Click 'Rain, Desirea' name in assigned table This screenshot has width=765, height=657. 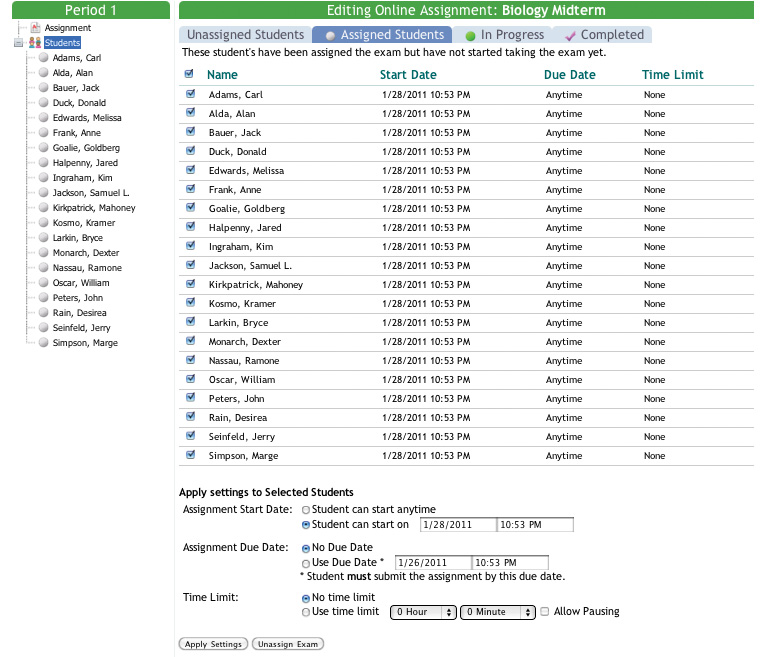coord(238,418)
